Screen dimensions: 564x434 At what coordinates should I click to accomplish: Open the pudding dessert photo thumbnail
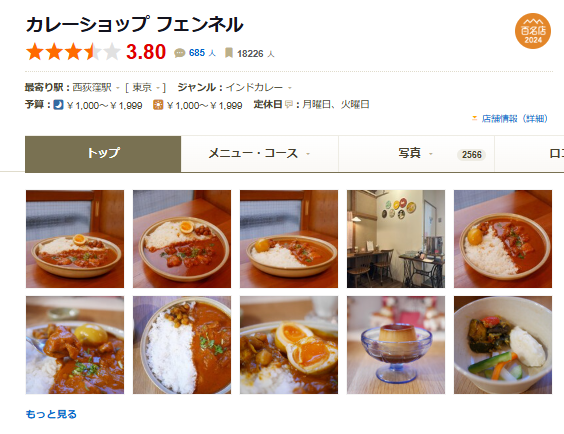click(396, 345)
